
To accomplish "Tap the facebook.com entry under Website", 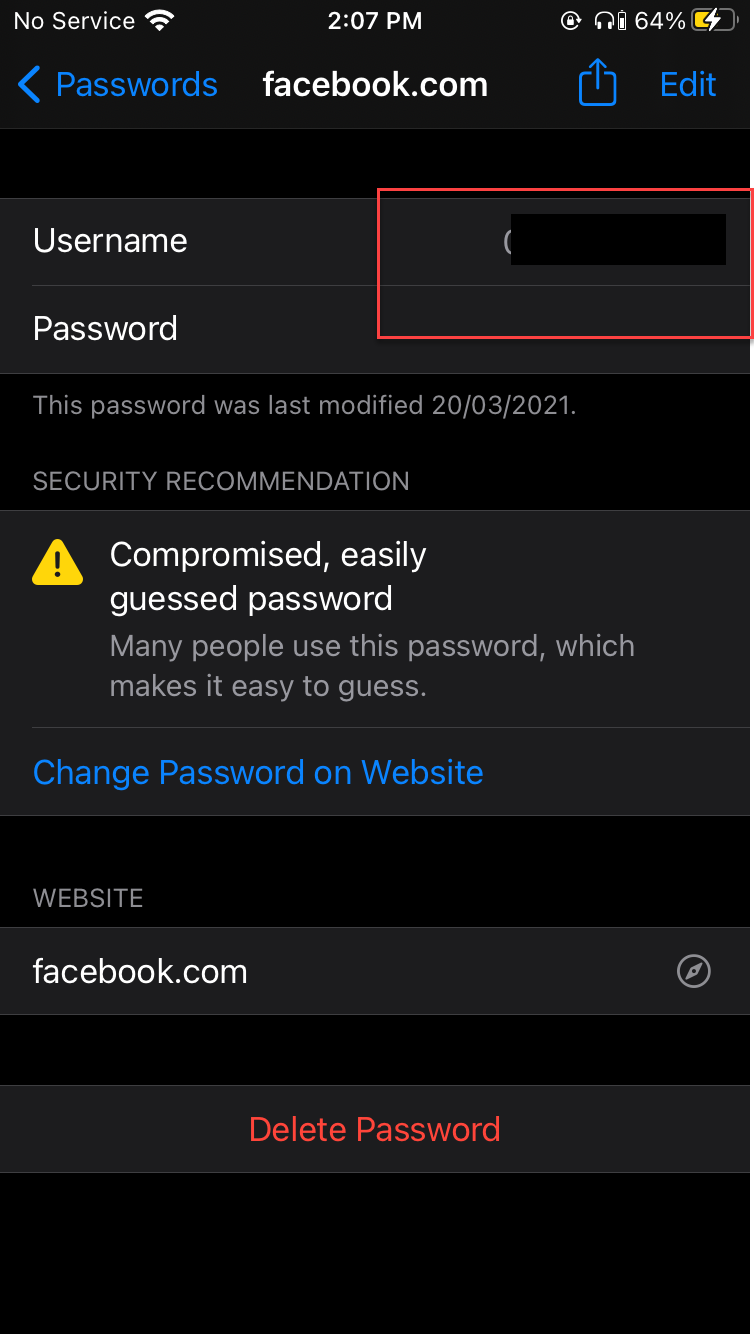I will 140,971.
